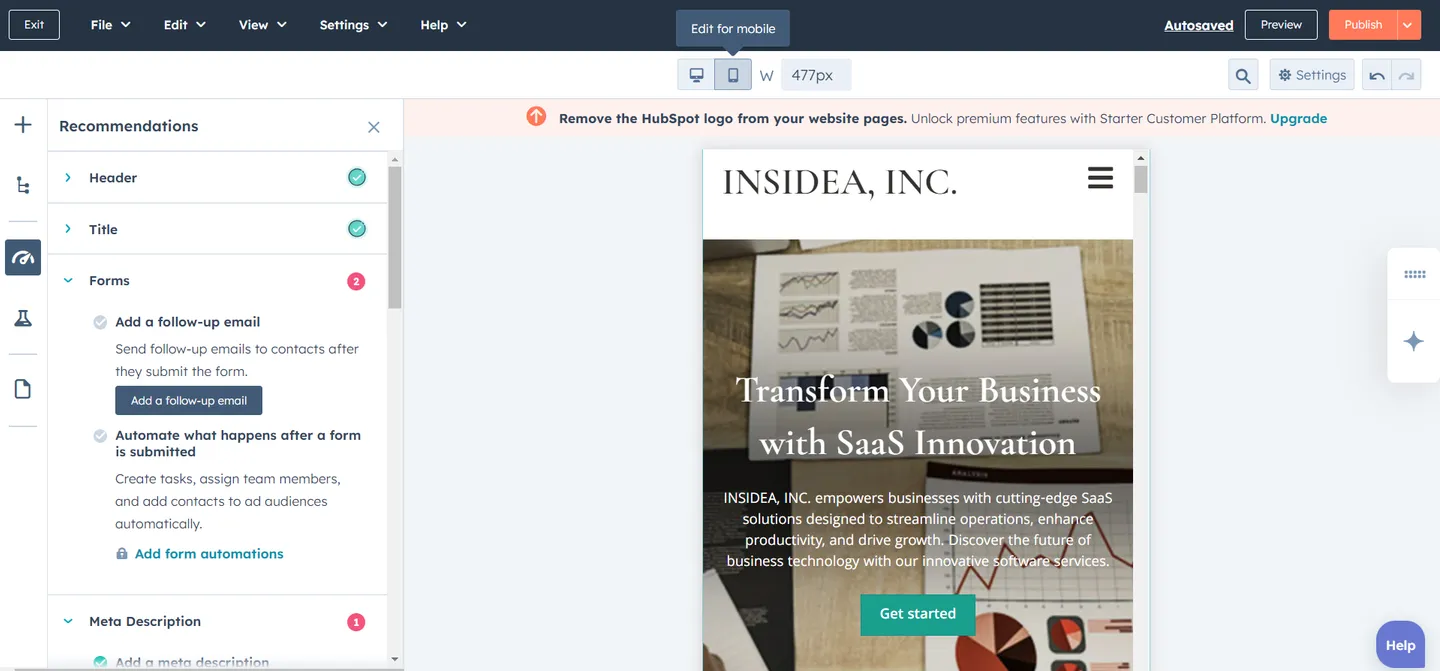This screenshot has width=1440, height=671.
Task: Click the Recommendations panel scrollbar
Action: tap(394, 238)
